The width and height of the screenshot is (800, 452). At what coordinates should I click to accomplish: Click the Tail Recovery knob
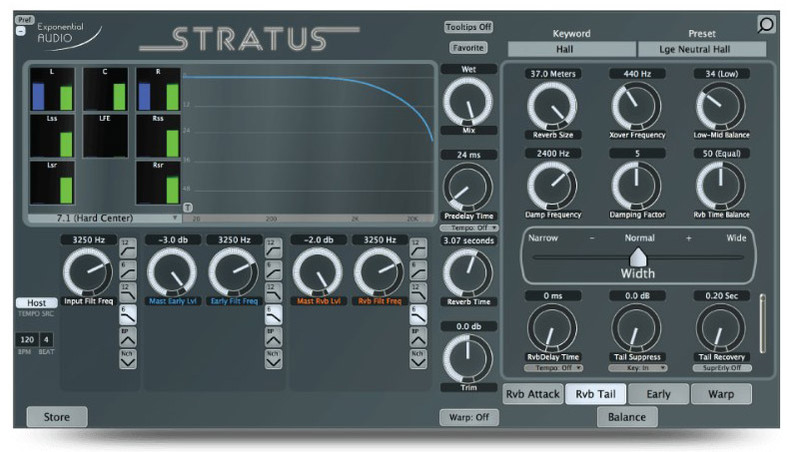pos(721,328)
